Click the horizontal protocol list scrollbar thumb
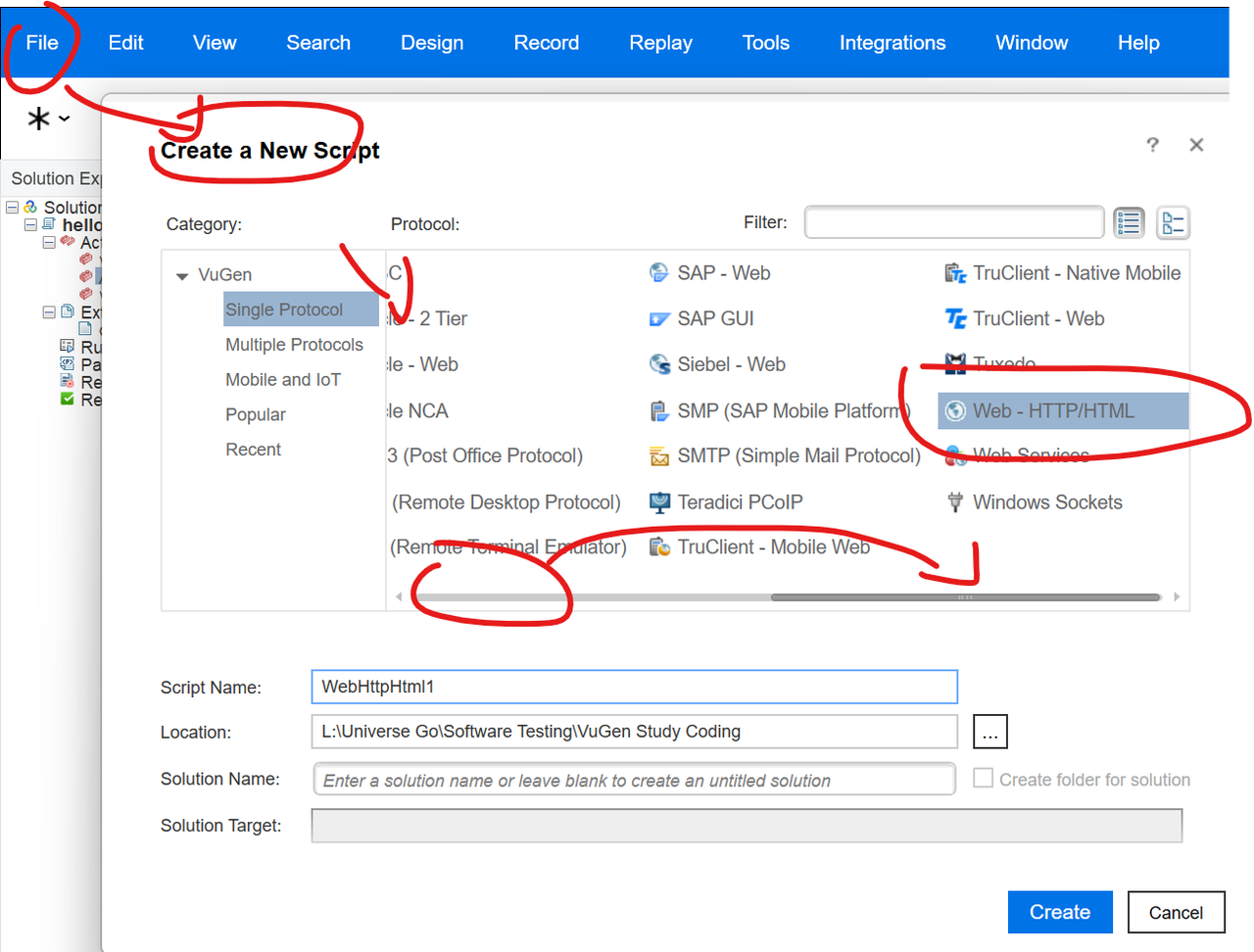This screenshot has height=952, width=1254. coord(965,596)
